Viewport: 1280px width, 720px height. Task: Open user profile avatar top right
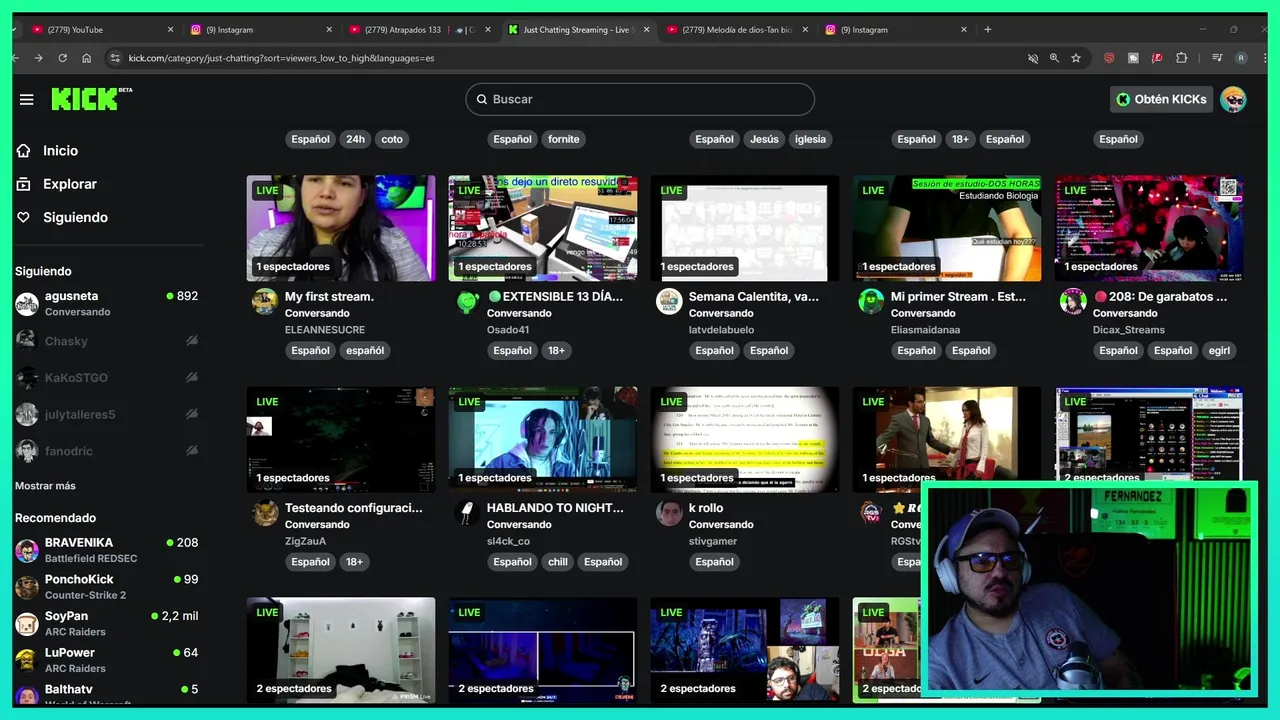[x=1233, y=99]
